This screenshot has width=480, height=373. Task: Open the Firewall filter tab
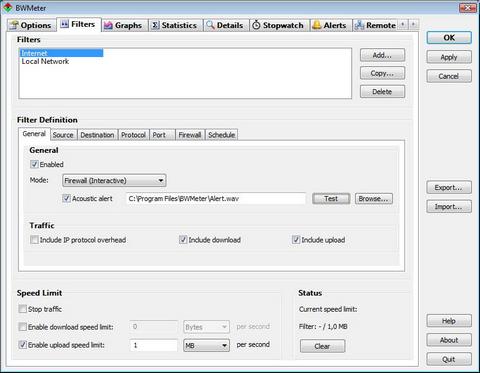pyautogui.click(x=190, y=135)
